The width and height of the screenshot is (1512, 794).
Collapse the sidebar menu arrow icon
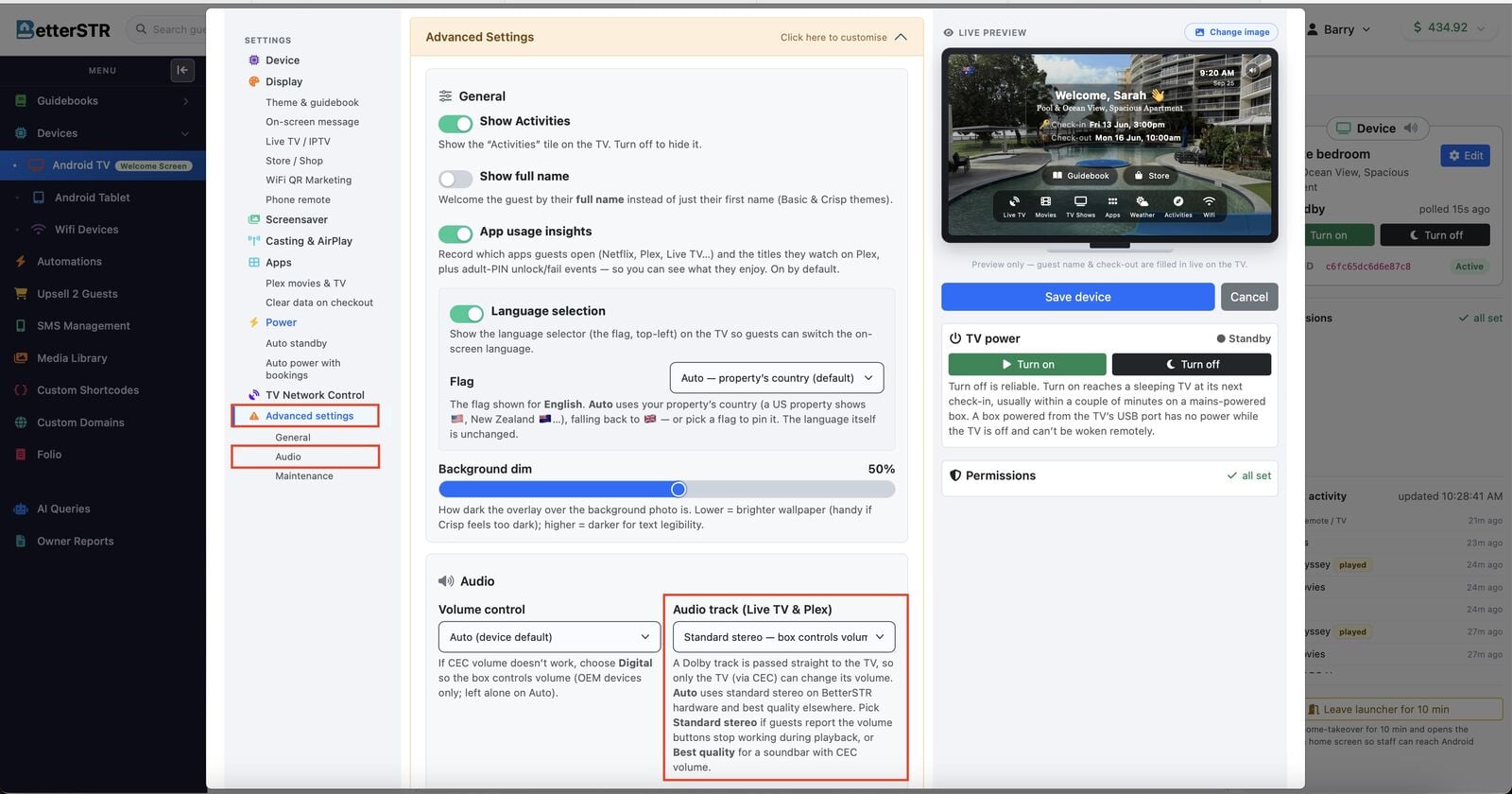click(x=182, y=70)
